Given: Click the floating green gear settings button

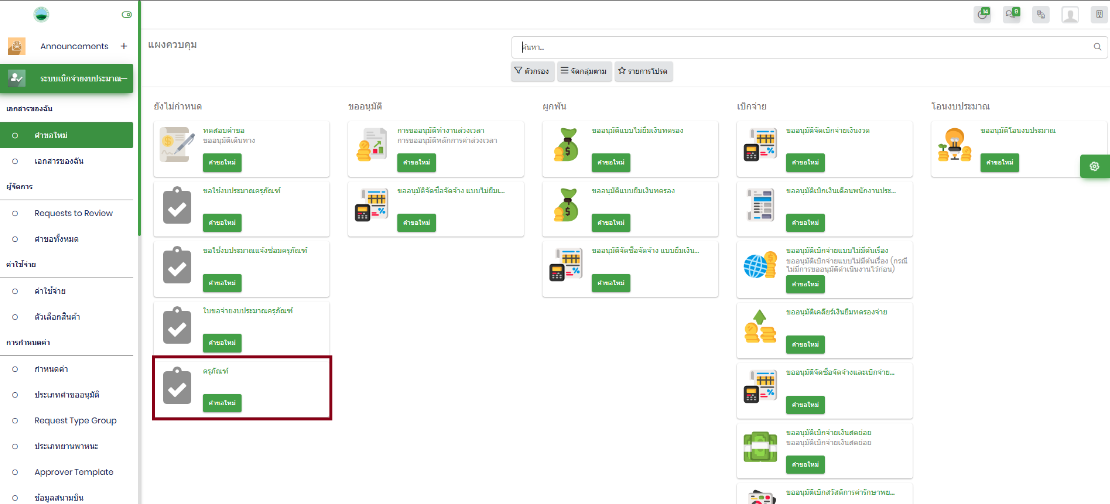Looking at the screenshot, I should click(1094, 167).
